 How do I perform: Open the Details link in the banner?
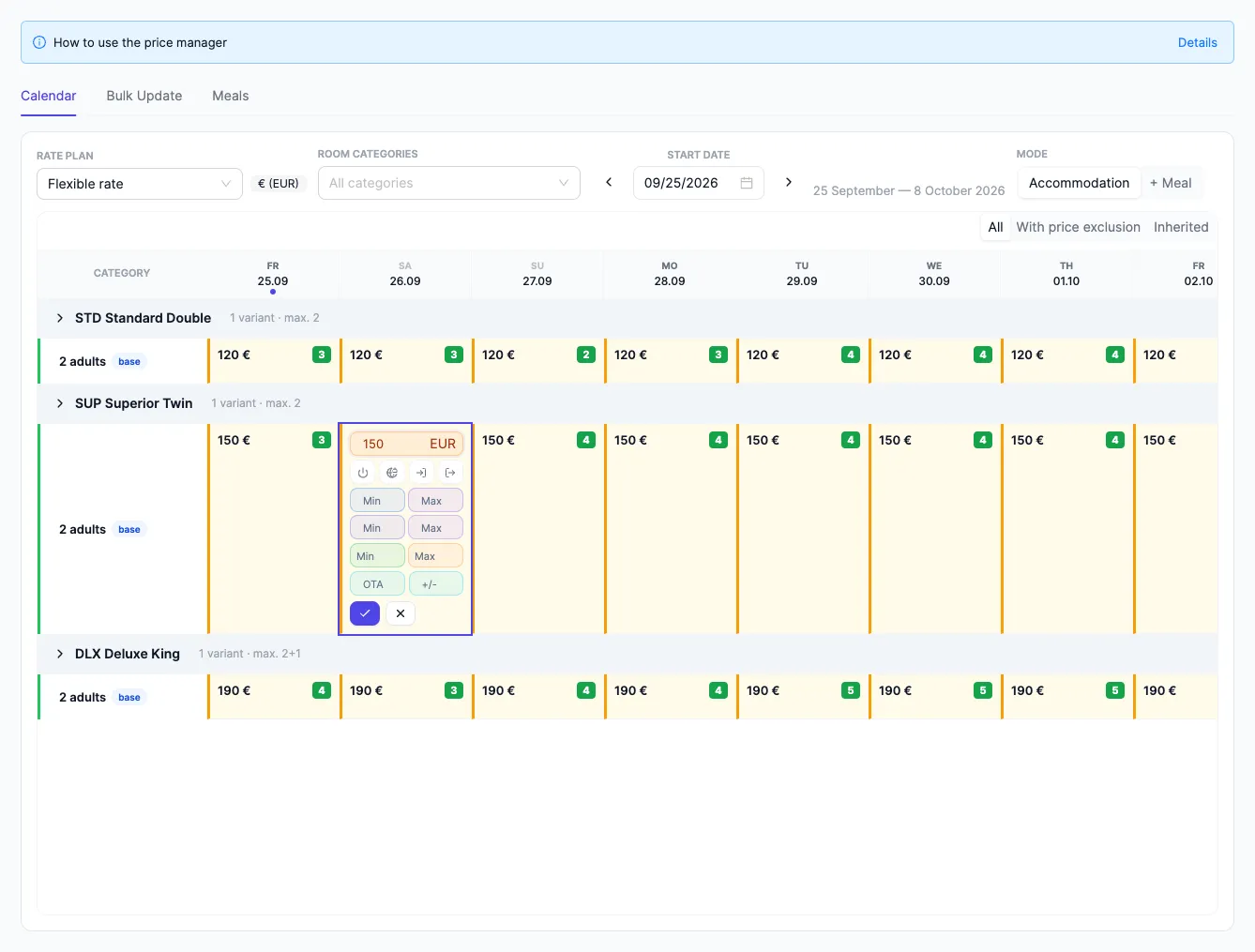pyautogui.click(x=1198, y=42)
